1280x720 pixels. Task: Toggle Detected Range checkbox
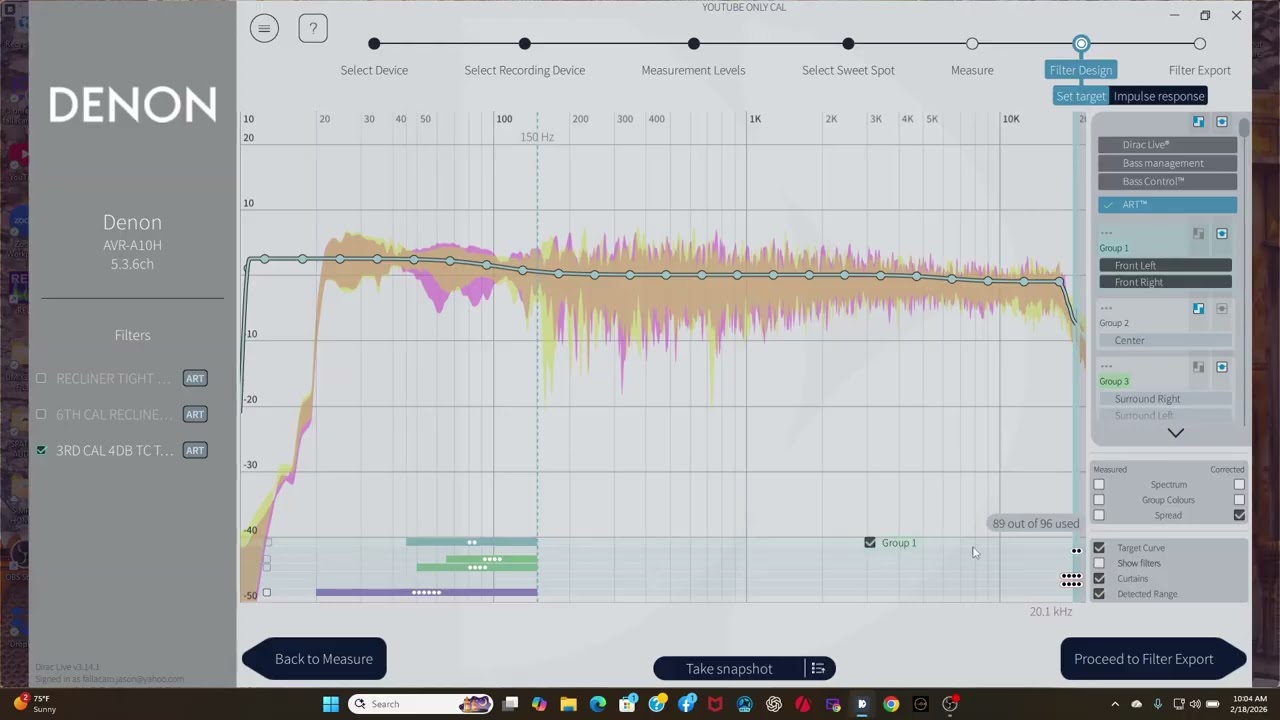tap(1099, 594)
